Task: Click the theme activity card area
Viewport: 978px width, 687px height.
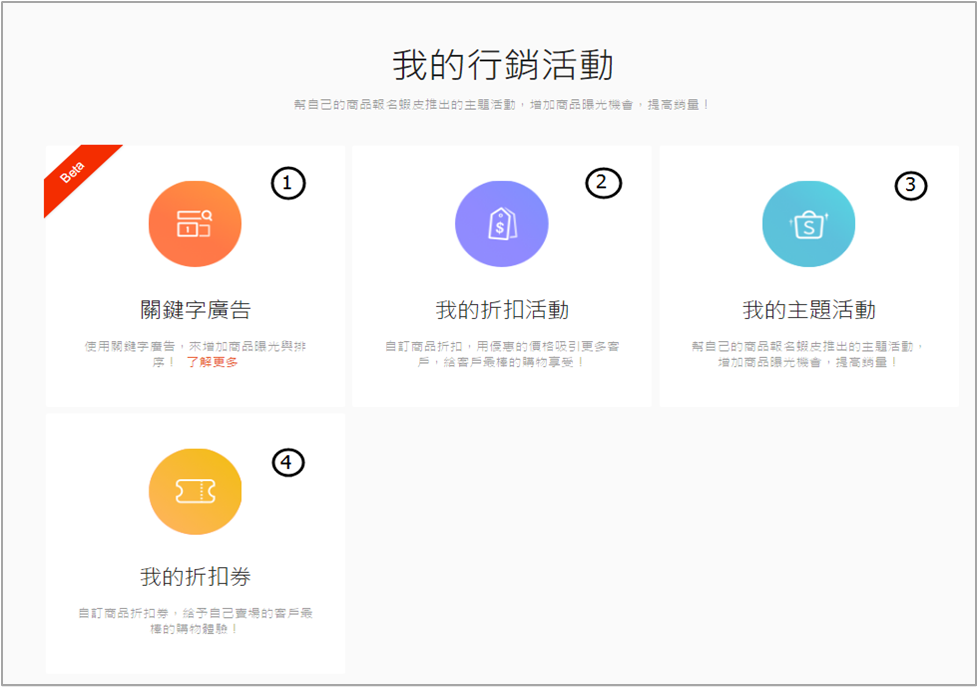Action: 809,275
